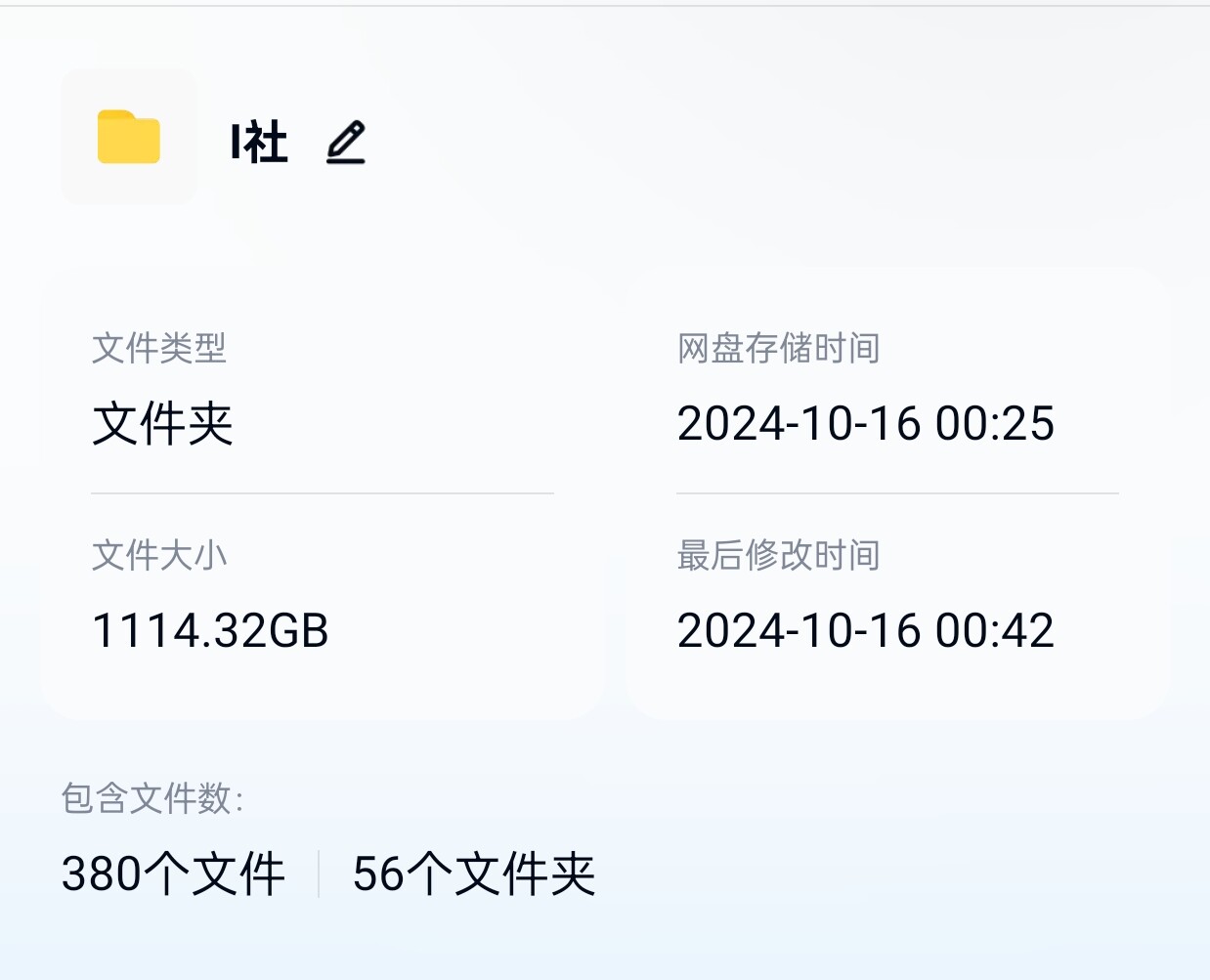This screenshot has height=980, width=1210.
Task: Select the folder name I社
Action: pos(259,143)
